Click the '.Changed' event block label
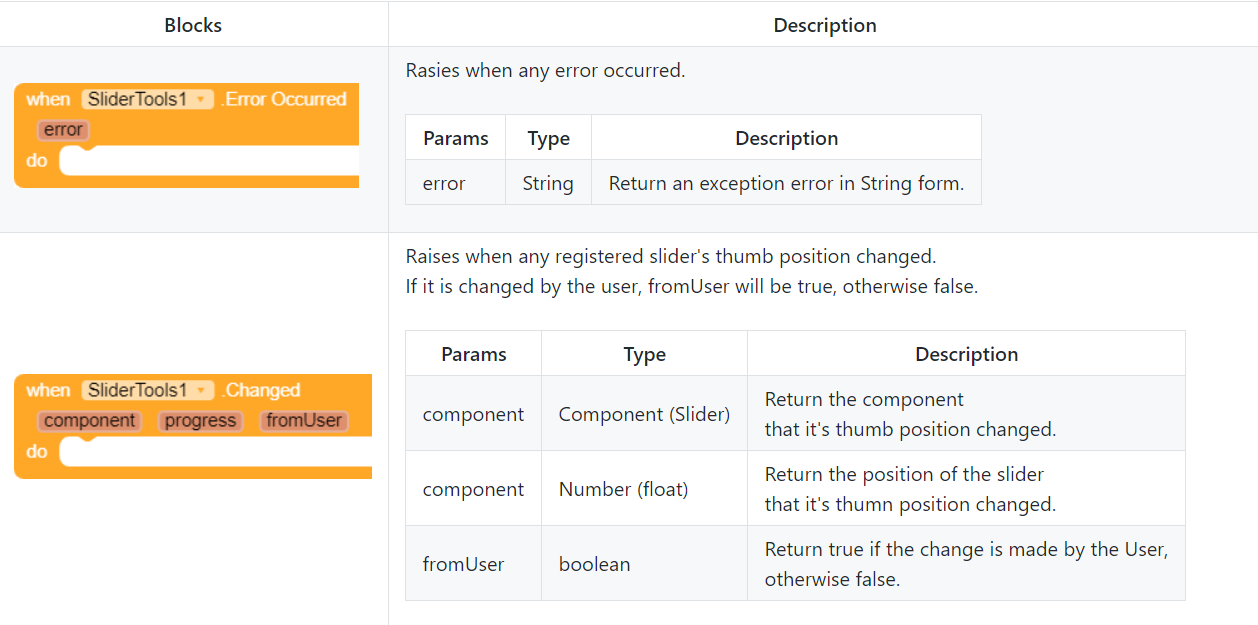 [x=261, y=390]
